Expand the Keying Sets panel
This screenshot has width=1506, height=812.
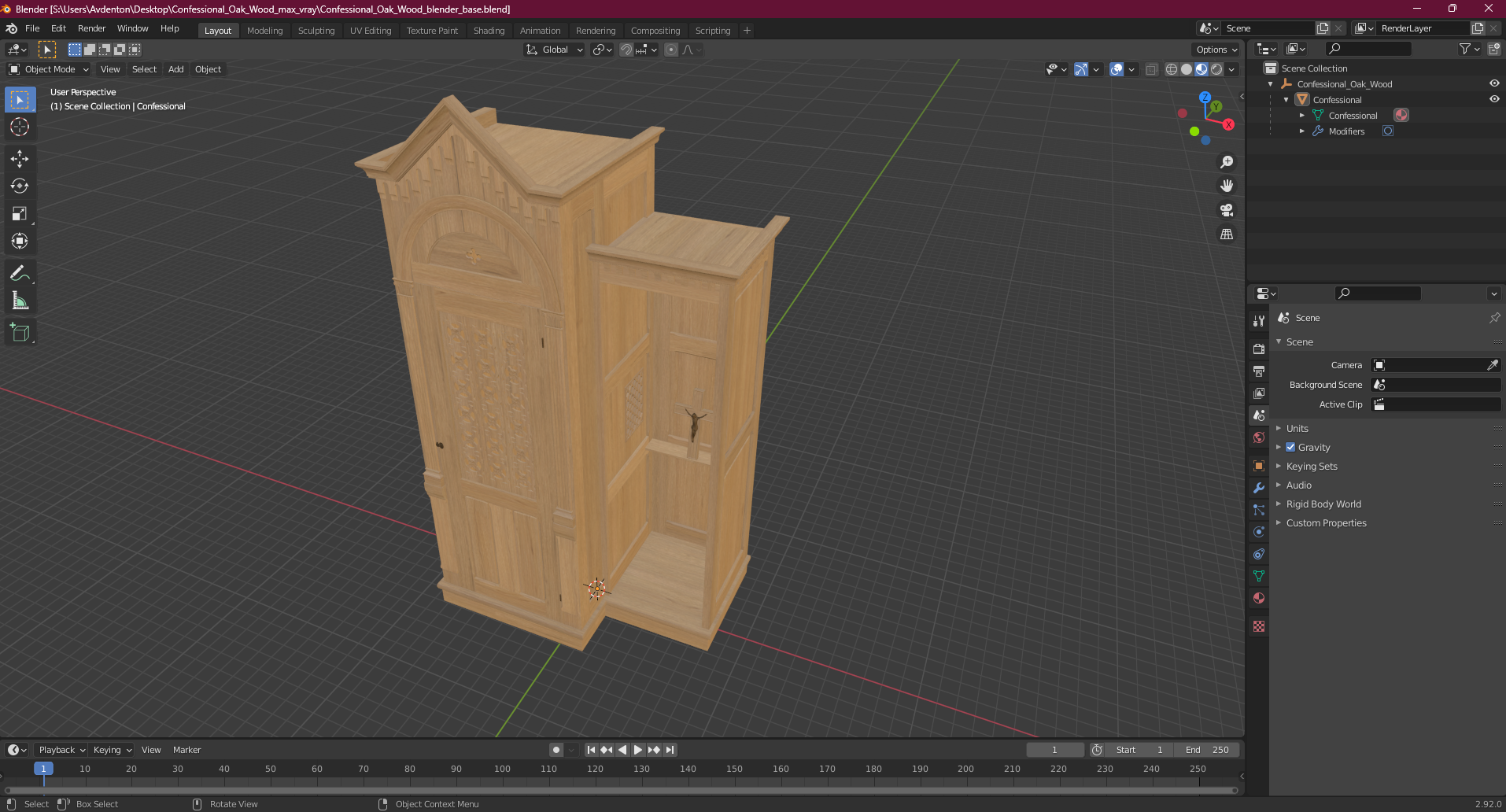(1312, 466)
